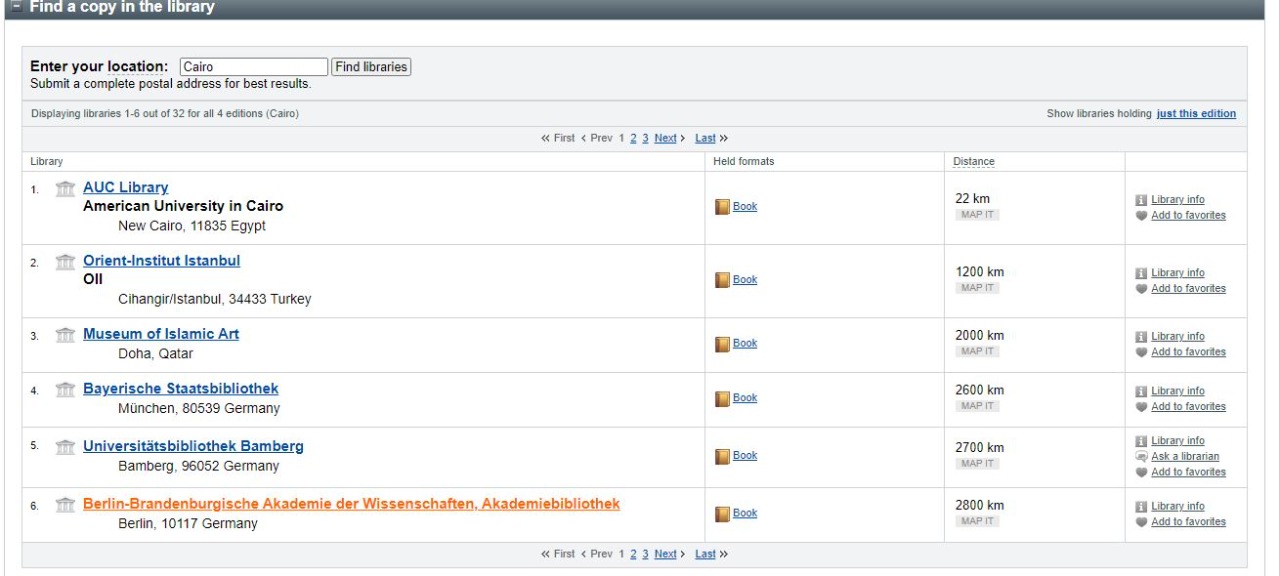The width and height of the screenshot is (1280, 576).
Task: Open the Orient-Institut Istanbul library link
Action: (161, 261)
